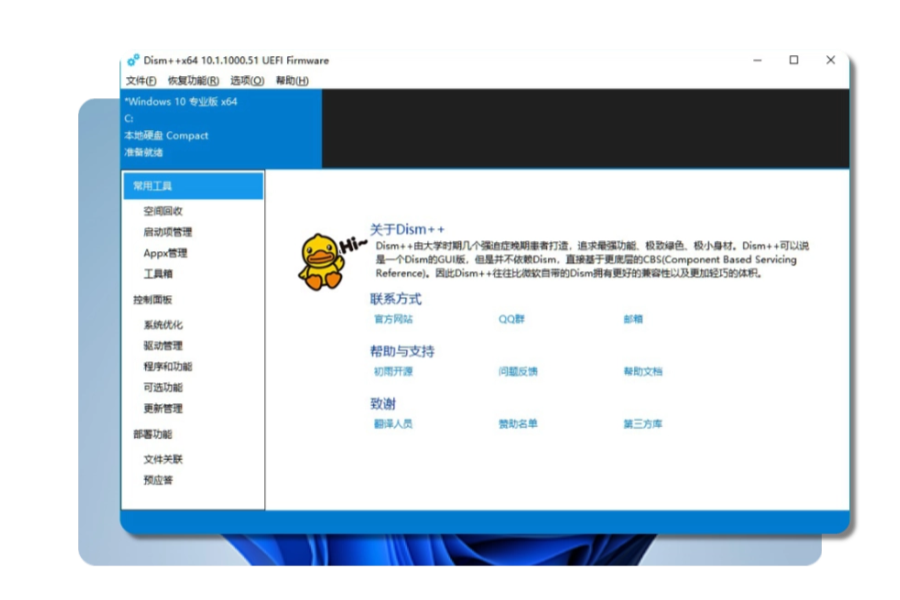Open 空间回收 in the sidebar
Viewport: 900px width, 600px height.
click(x=163, y=211)
